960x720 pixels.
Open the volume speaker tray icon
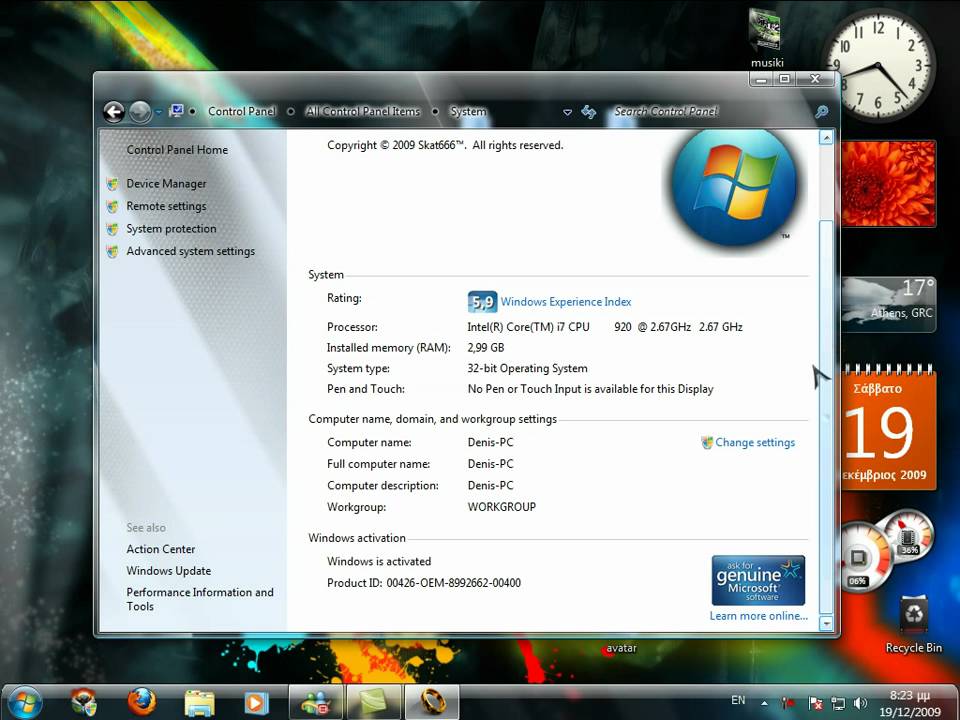[x=860, y=703]
